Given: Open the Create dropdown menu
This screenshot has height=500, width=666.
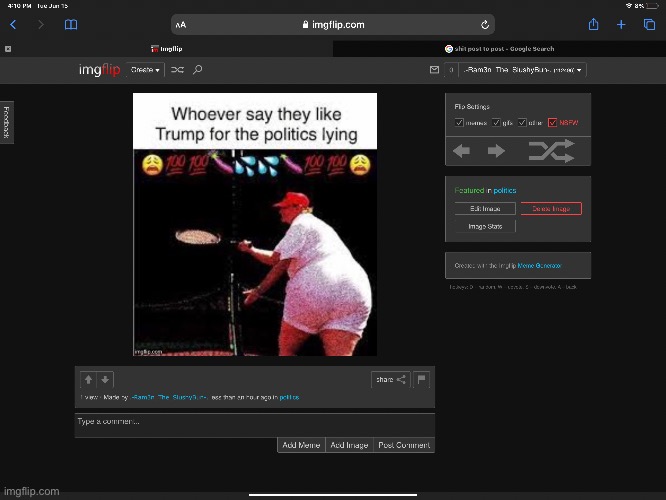Looking at the screenshot, I should (145, 70).
